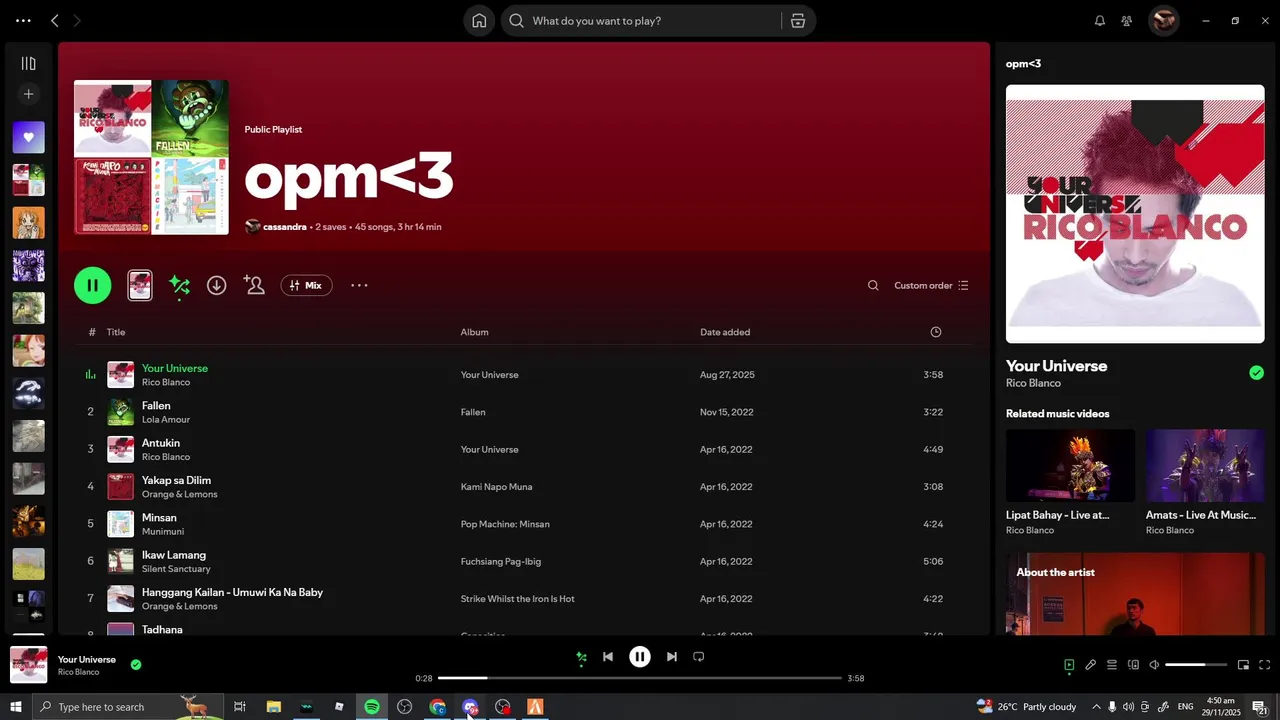Viewport: 1280px width, 720px height.
Task: Click the Windows taskbar search box
Action: coord(128,707)
